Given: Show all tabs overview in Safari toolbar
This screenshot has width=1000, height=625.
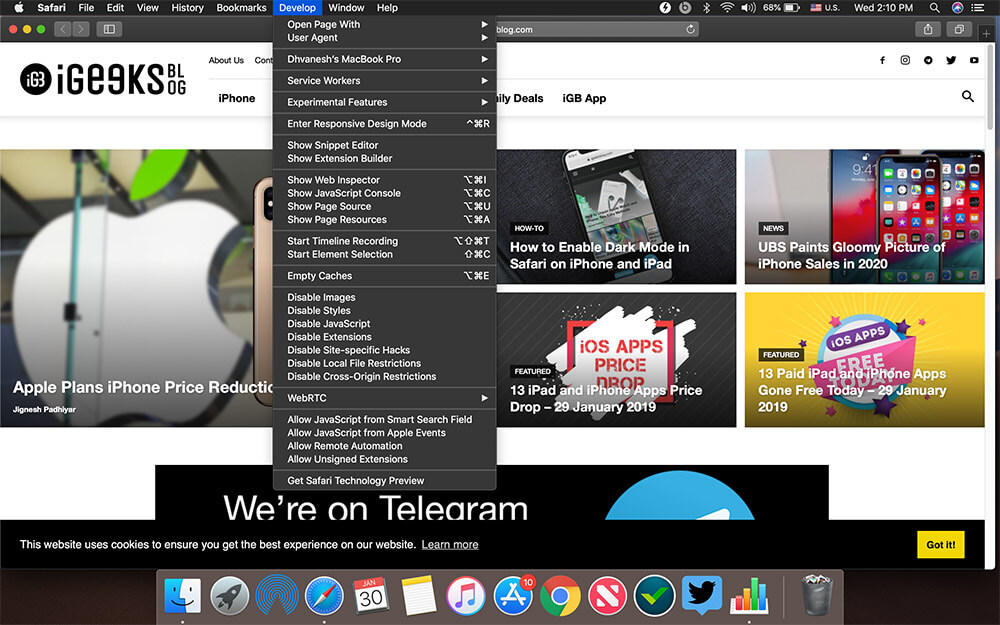Looking at the screenshot, I should click(959, 29).
